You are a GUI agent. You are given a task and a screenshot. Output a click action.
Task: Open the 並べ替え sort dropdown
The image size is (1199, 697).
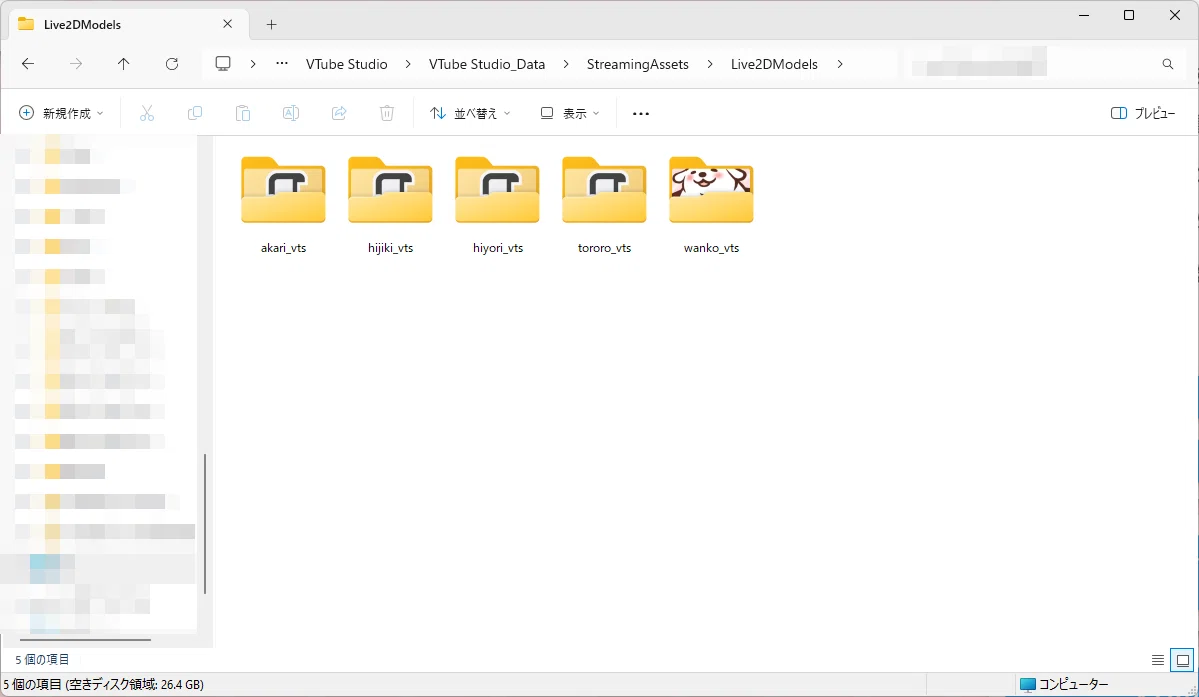pos(470,113)
